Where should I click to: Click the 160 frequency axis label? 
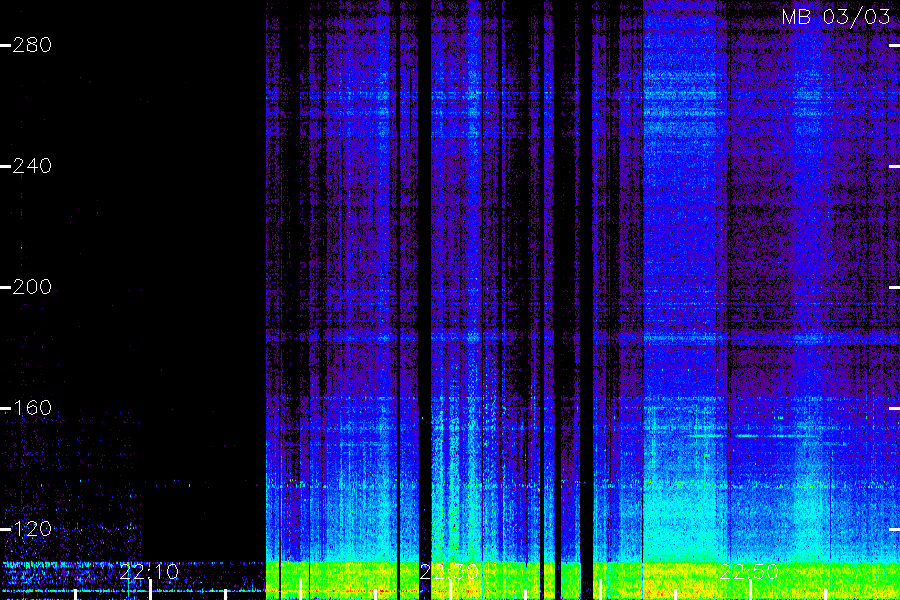coord(32,408)
